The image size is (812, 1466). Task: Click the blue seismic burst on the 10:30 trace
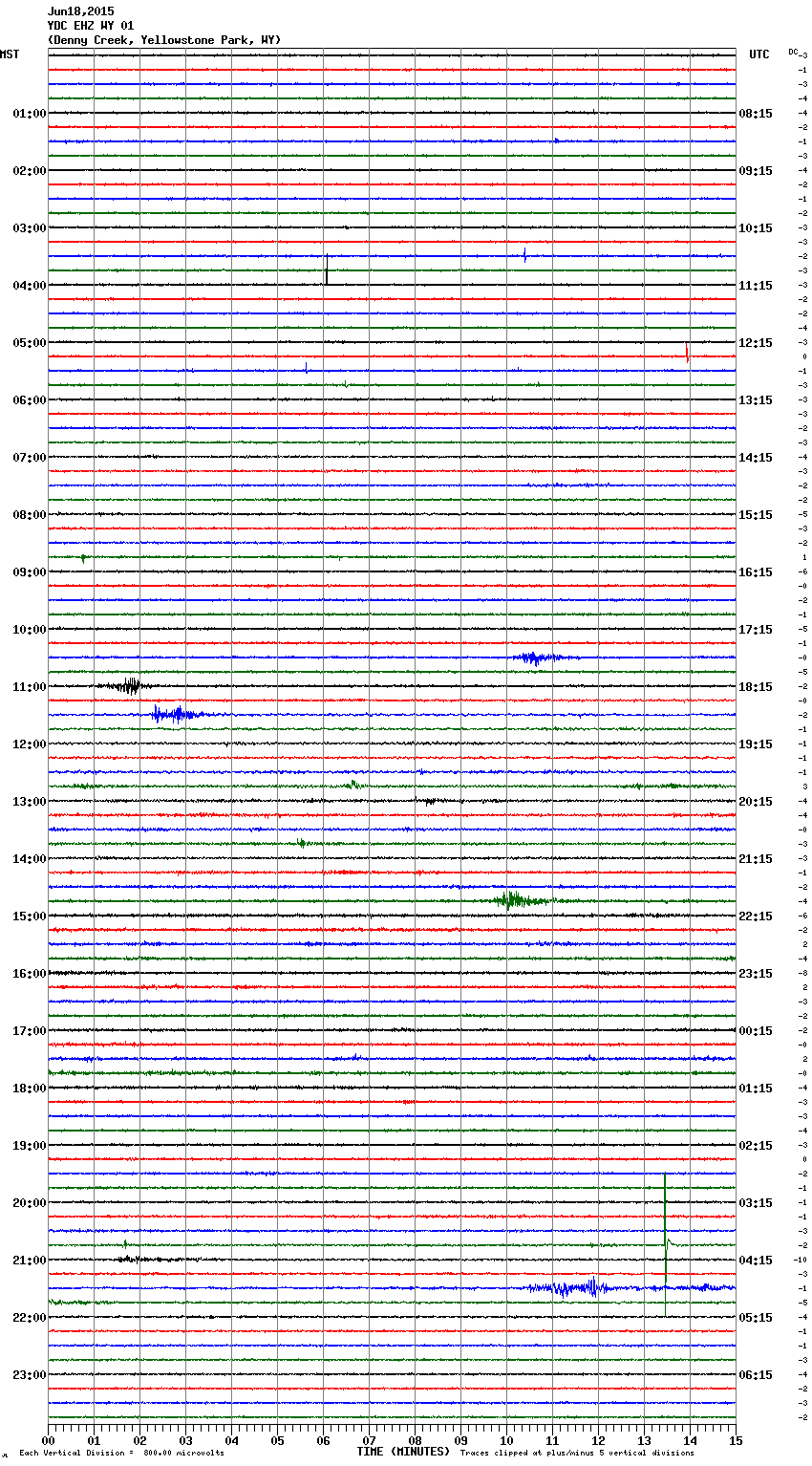538,658
